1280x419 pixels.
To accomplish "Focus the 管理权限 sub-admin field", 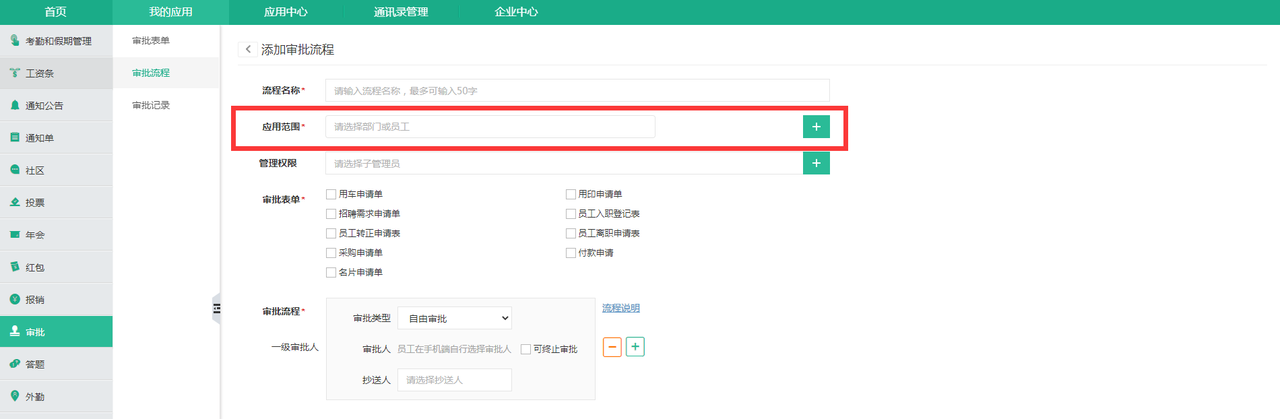I will (563, 163).
